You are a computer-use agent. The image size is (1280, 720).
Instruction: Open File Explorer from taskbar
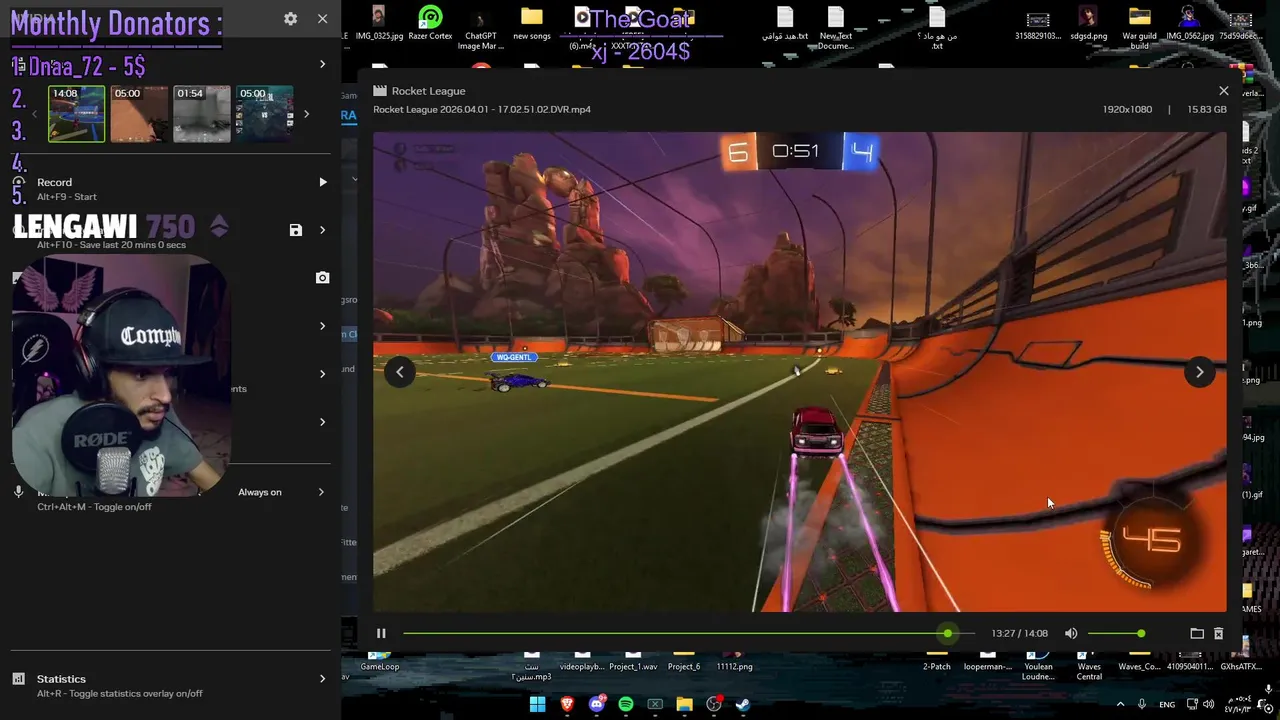(x=684, y=704)
